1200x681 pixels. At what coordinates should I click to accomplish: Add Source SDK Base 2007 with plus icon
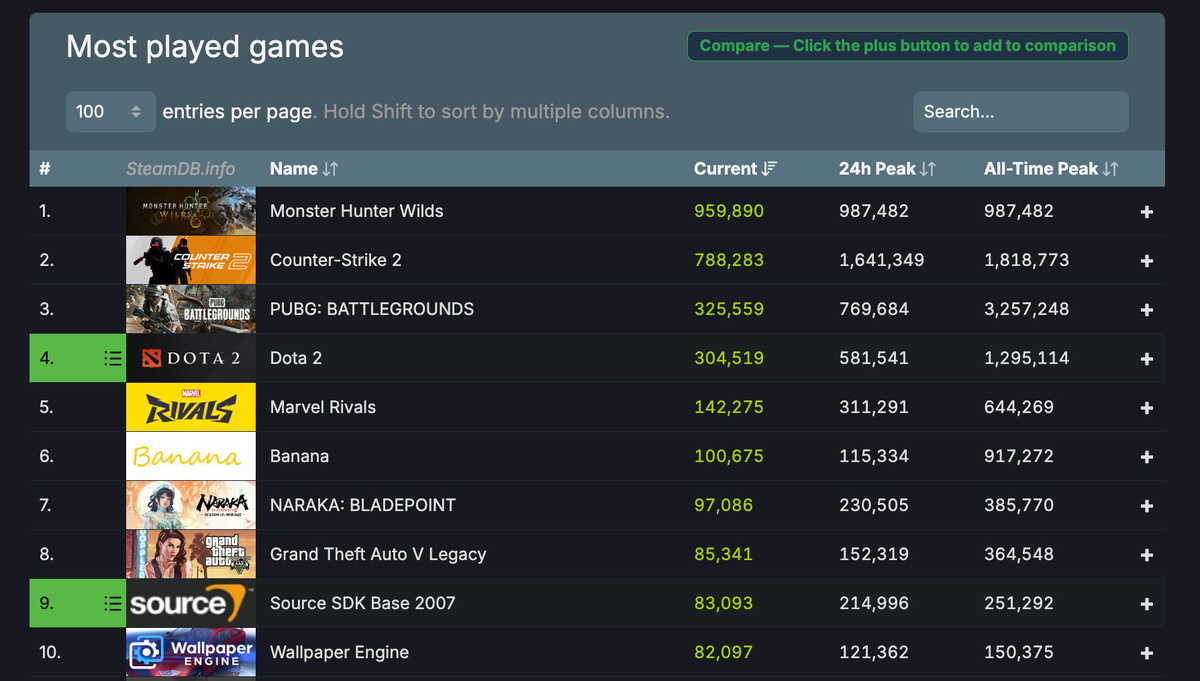coord(1146,604)
